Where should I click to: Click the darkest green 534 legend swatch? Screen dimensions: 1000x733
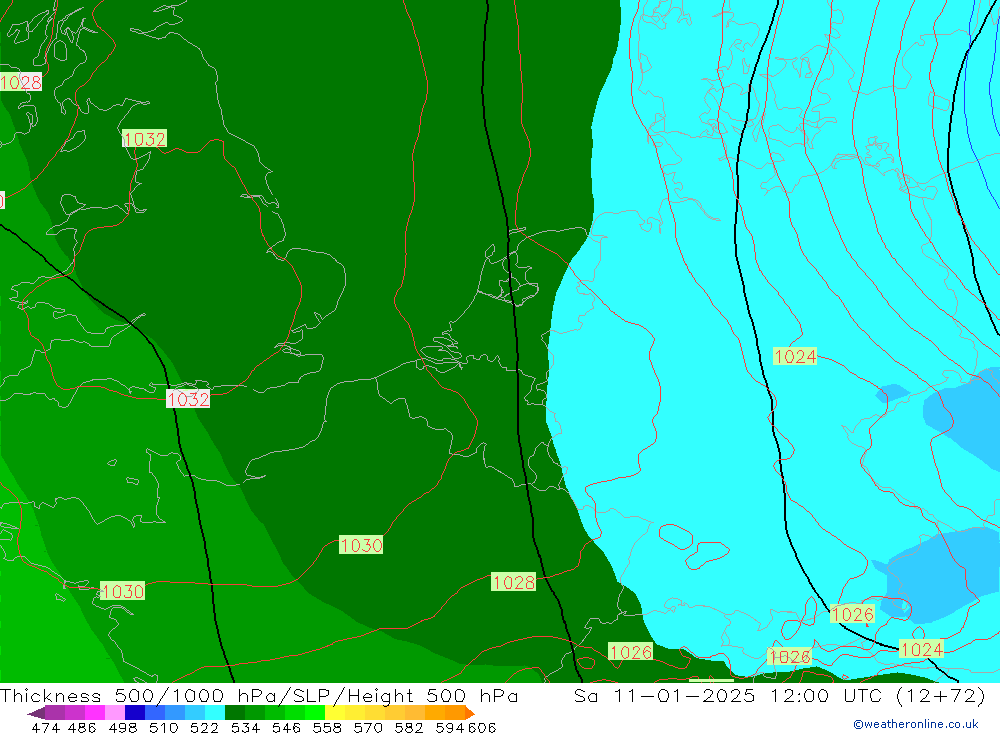[x=235, y=713]
